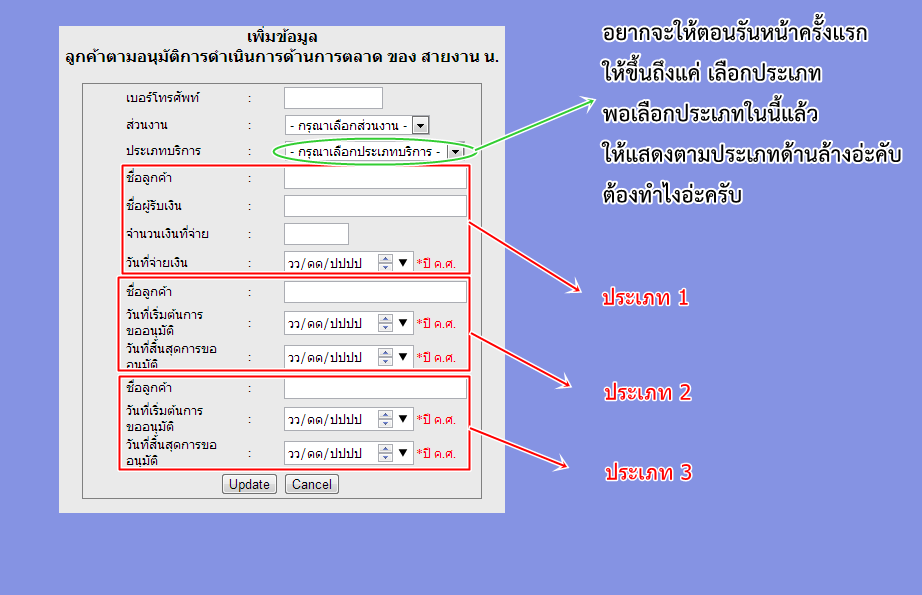Click the เพิ่มข้อมูล form title text
Screen dimensions: 922x595
point(282,37)
